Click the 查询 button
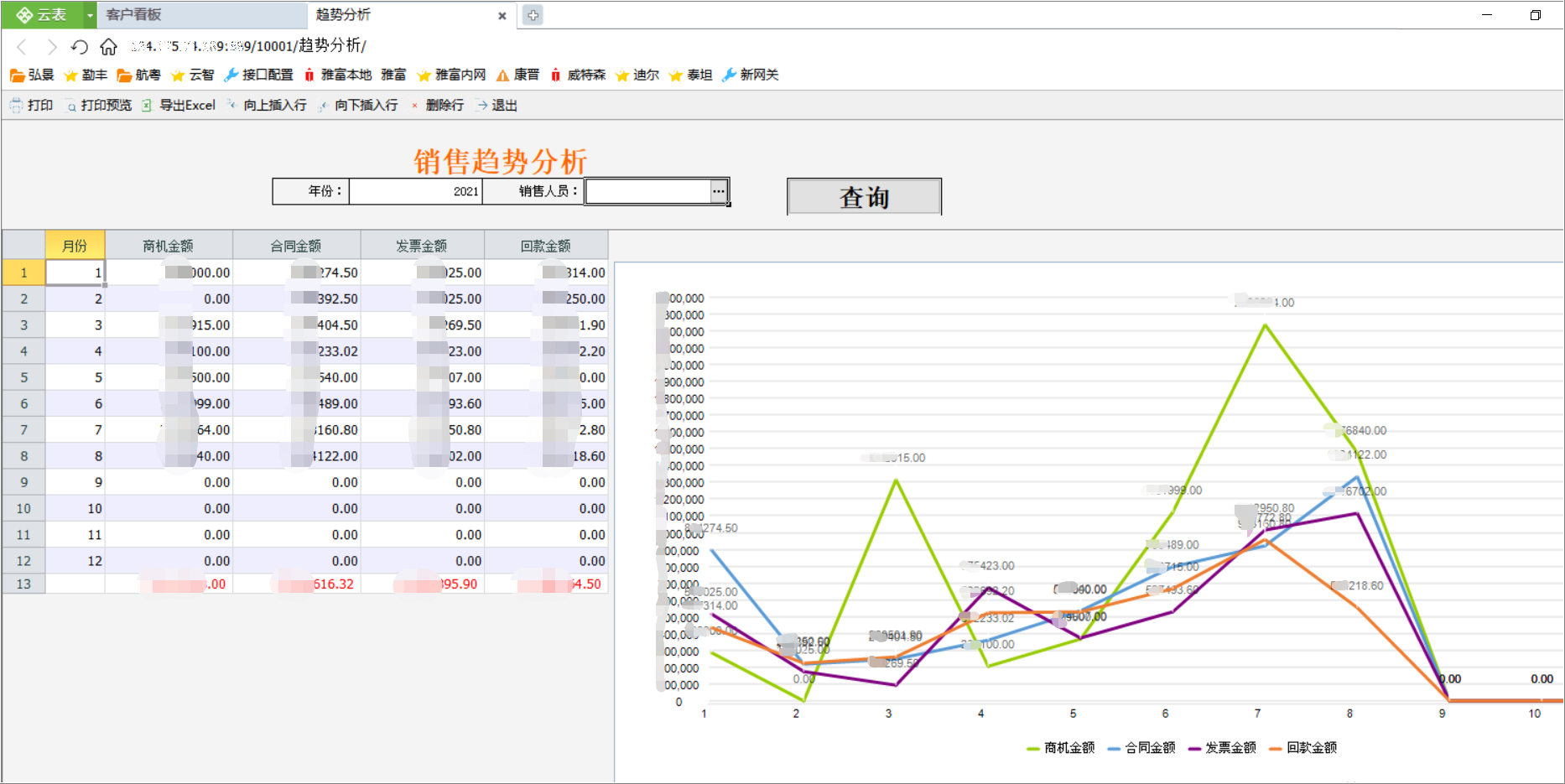Image resolution: width=1565 pixels, height=784 pixels. (x=864, y=197)
